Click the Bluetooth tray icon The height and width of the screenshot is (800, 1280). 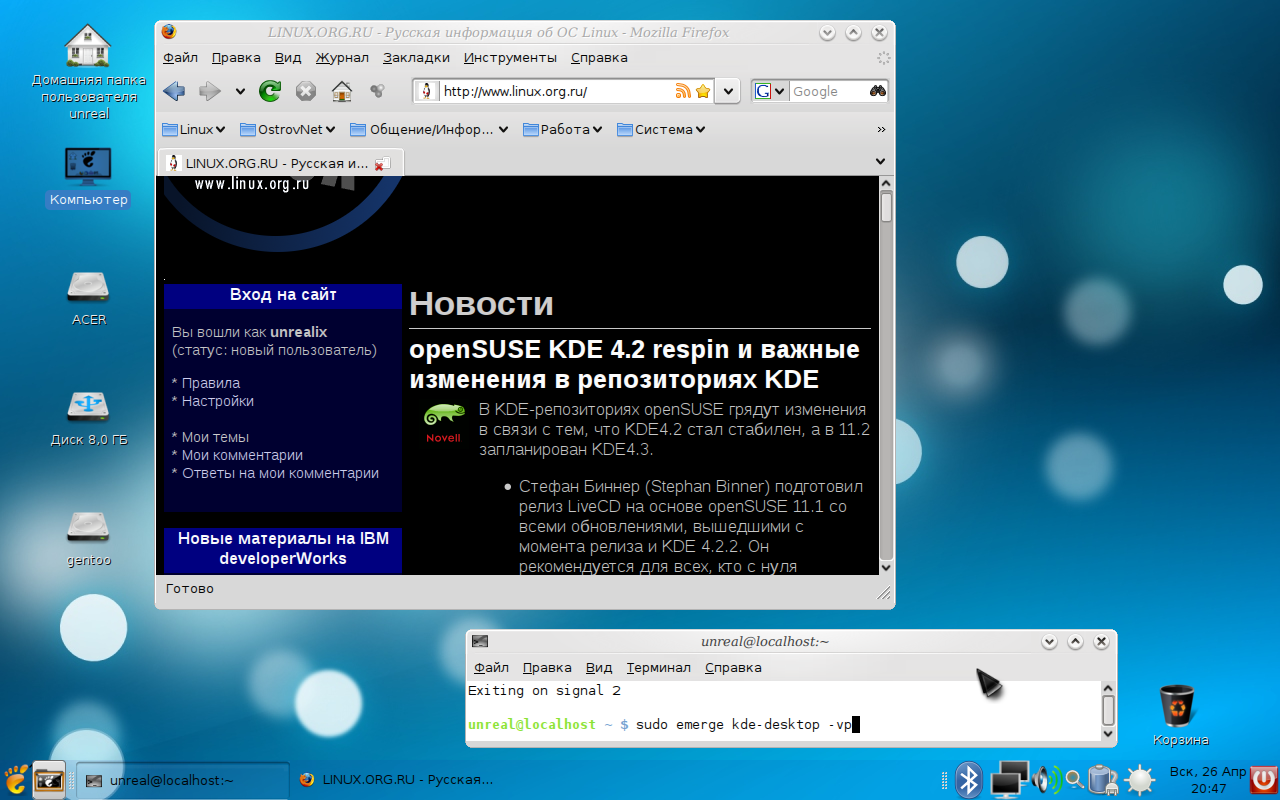968,779
